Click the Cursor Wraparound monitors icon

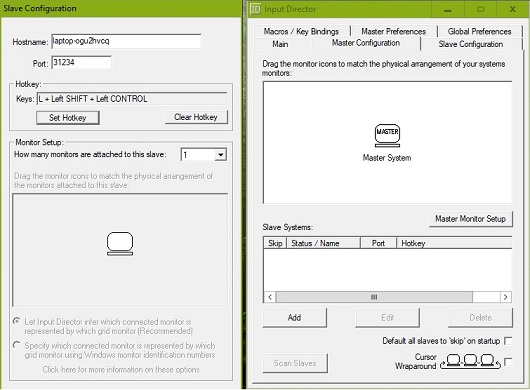pos(470,362)
